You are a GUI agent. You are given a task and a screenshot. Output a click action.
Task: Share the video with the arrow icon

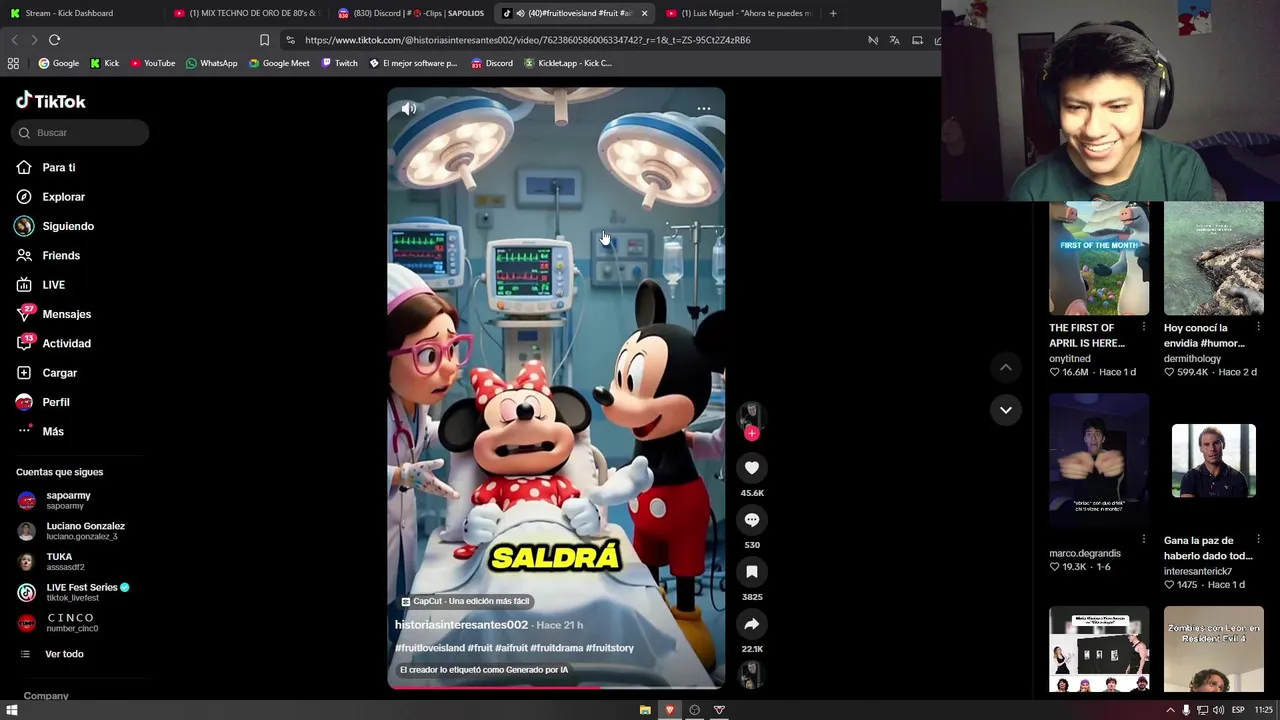(x=752, y=623)
